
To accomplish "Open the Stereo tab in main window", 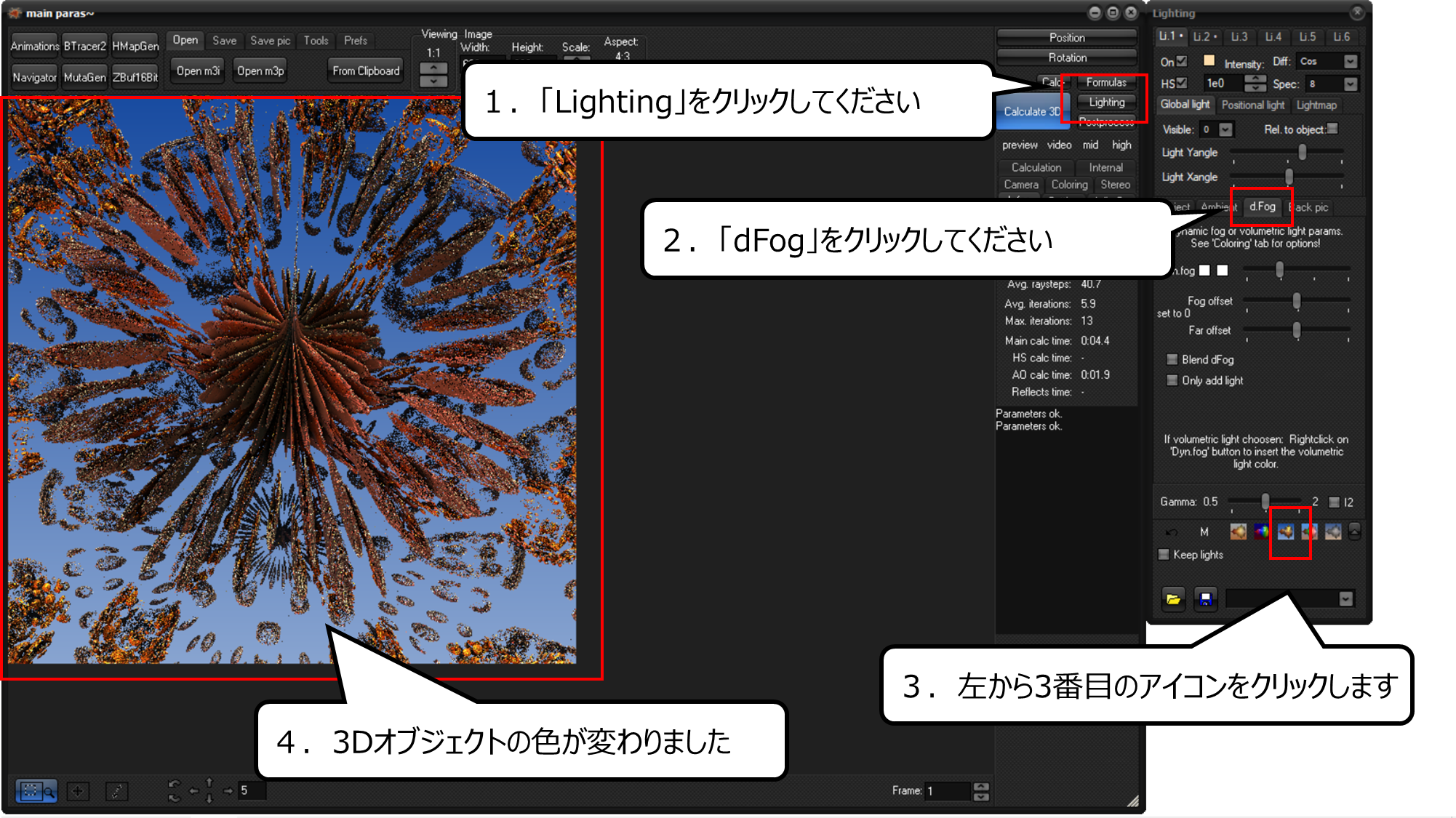I will pyautogui.click(x=1115, y=185).
